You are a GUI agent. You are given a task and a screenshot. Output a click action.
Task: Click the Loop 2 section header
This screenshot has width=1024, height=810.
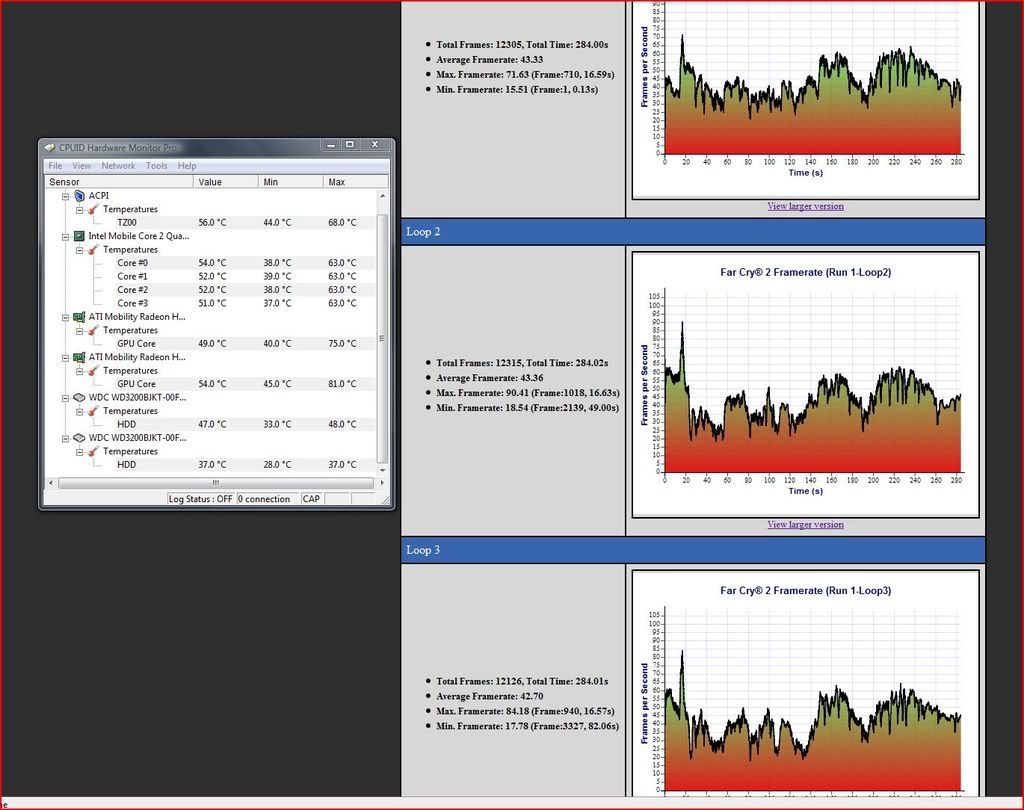point(693,232)
